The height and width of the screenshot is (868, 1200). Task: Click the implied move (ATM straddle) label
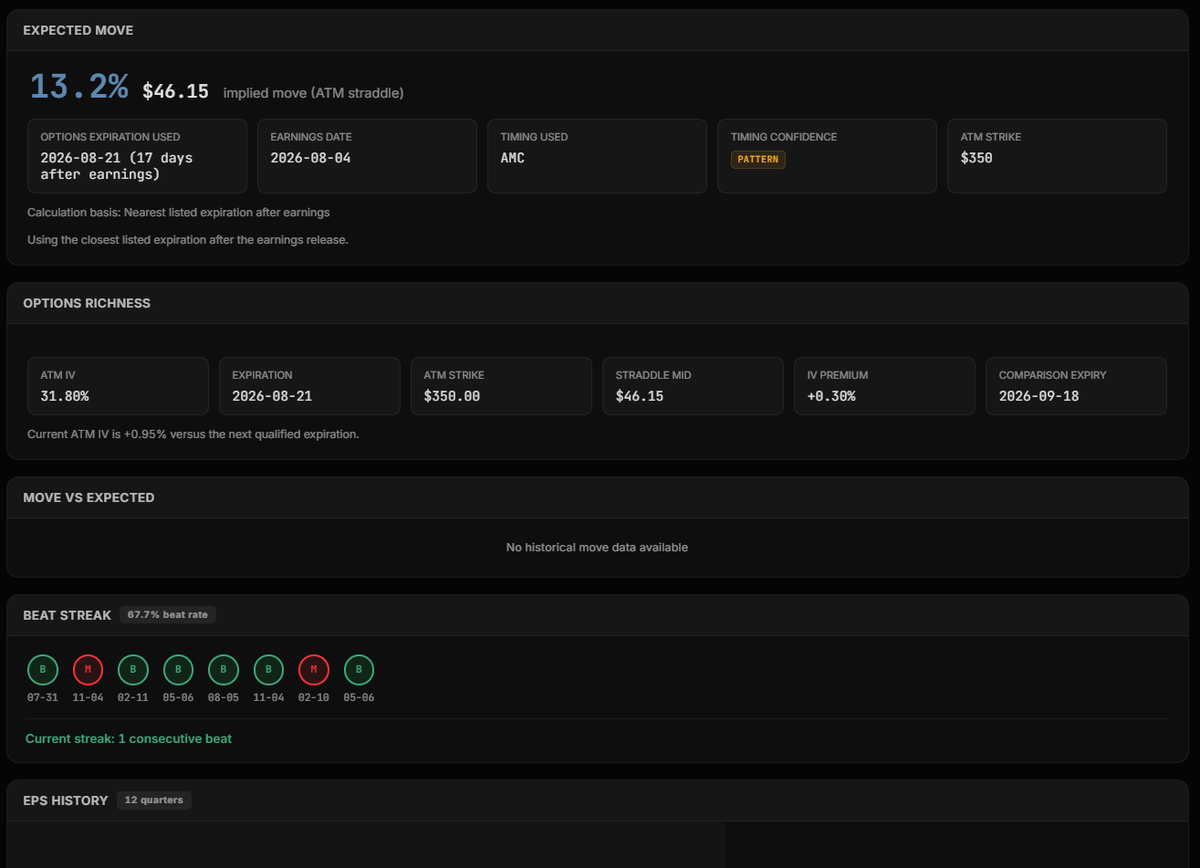[x=314, y=93]
